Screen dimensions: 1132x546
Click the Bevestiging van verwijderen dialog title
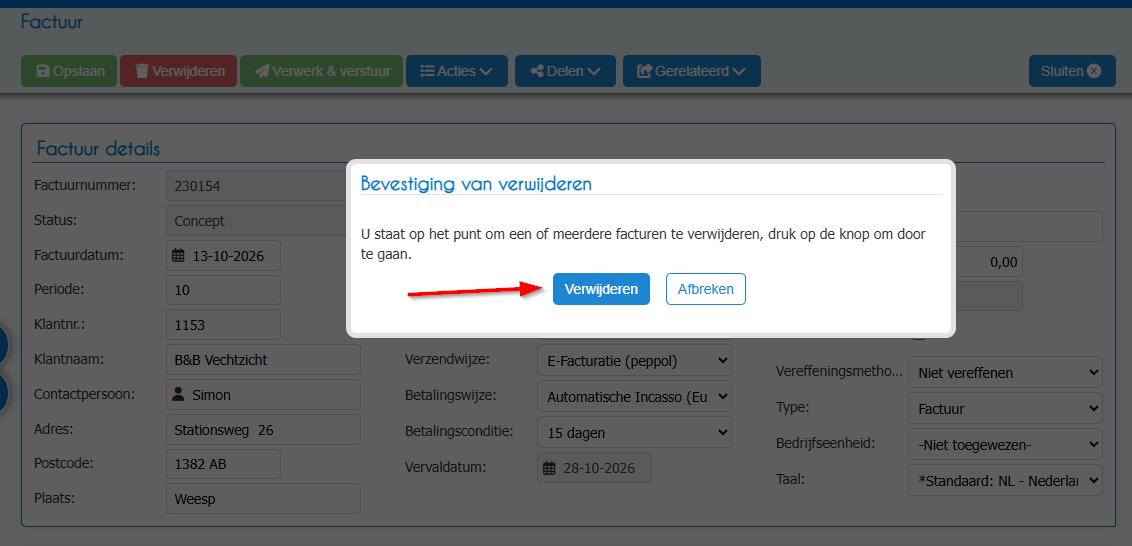click(476, 183)
